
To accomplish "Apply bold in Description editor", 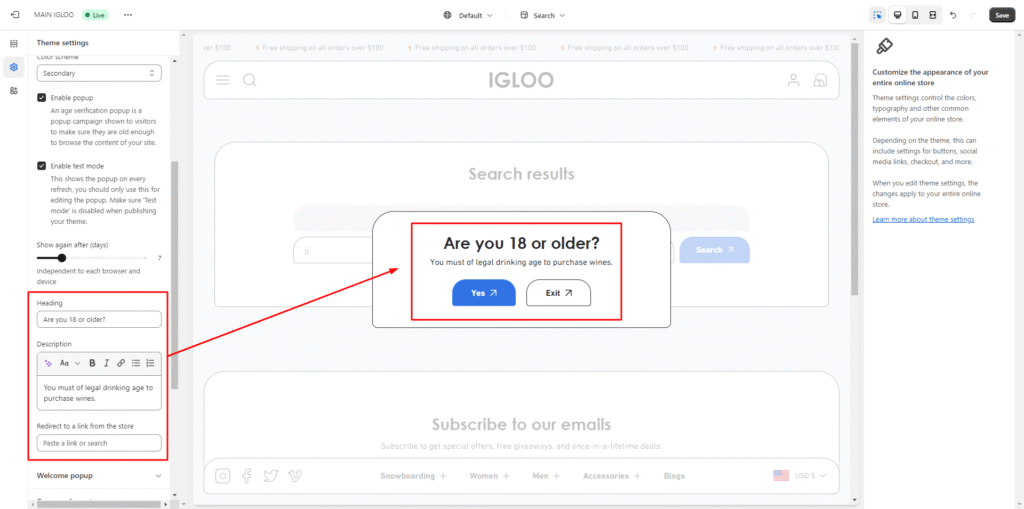I will click(x=92, y=363).
